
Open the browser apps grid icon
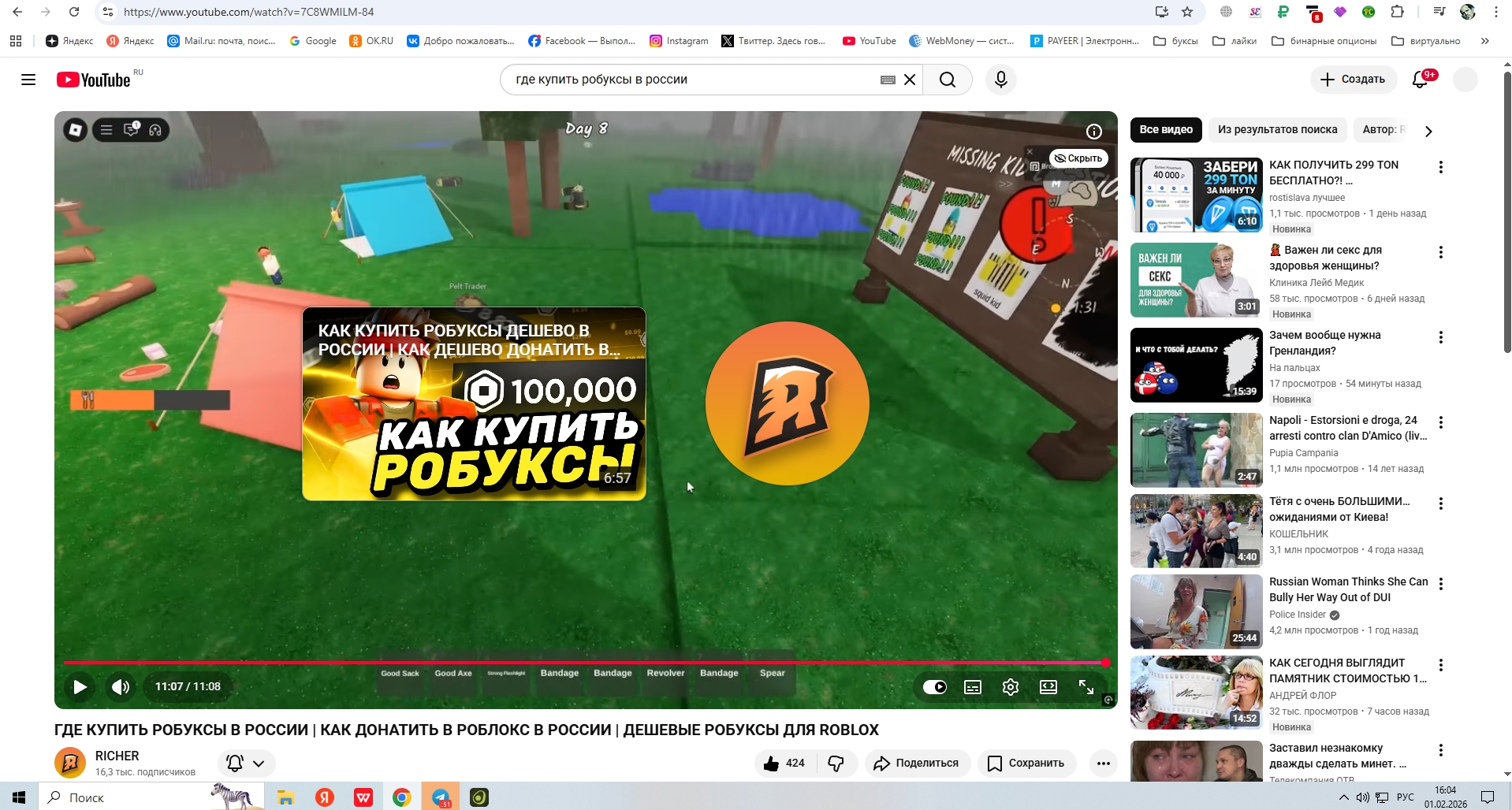16,41
